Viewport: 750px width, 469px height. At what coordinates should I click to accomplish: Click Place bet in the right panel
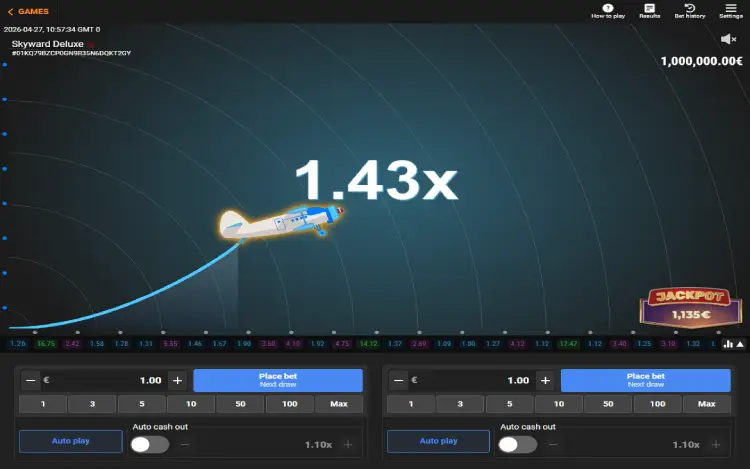(646, 380)
